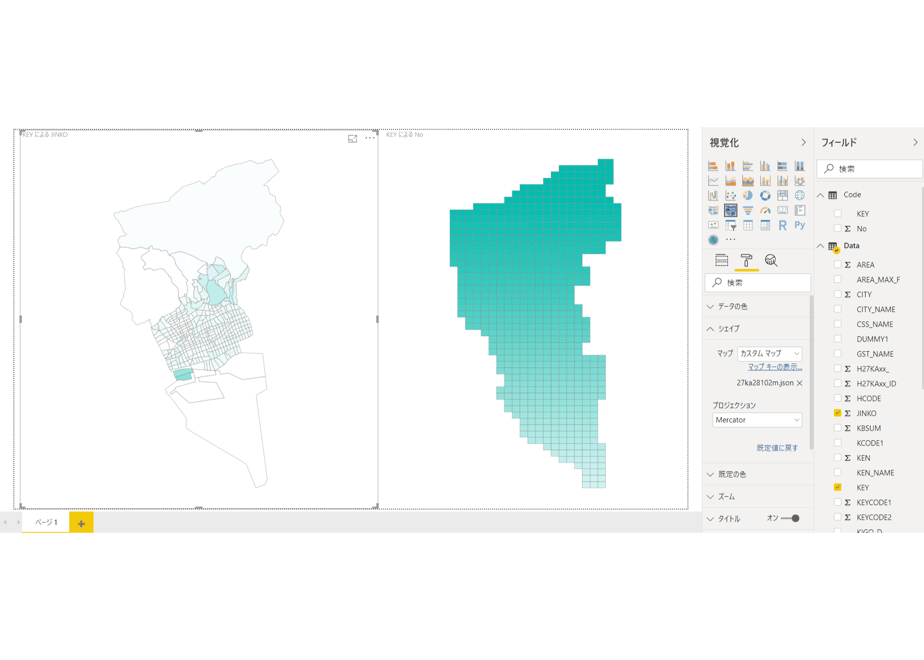Collapse the Code table in Fields
The height and width of the screenshot is (660, 924).
(x=821, y=195)
